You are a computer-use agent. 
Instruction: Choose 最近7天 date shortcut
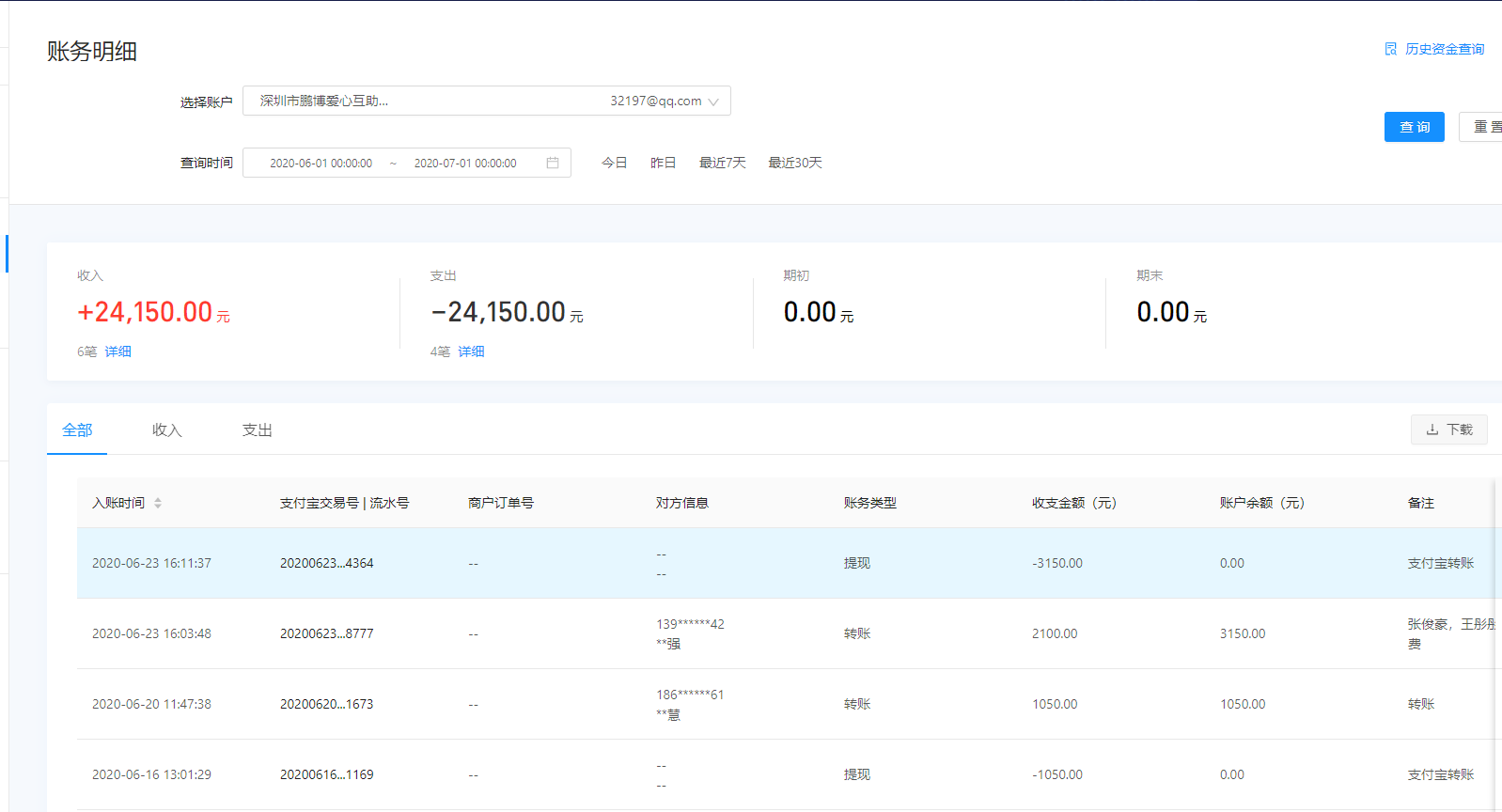tap(722, 163)
